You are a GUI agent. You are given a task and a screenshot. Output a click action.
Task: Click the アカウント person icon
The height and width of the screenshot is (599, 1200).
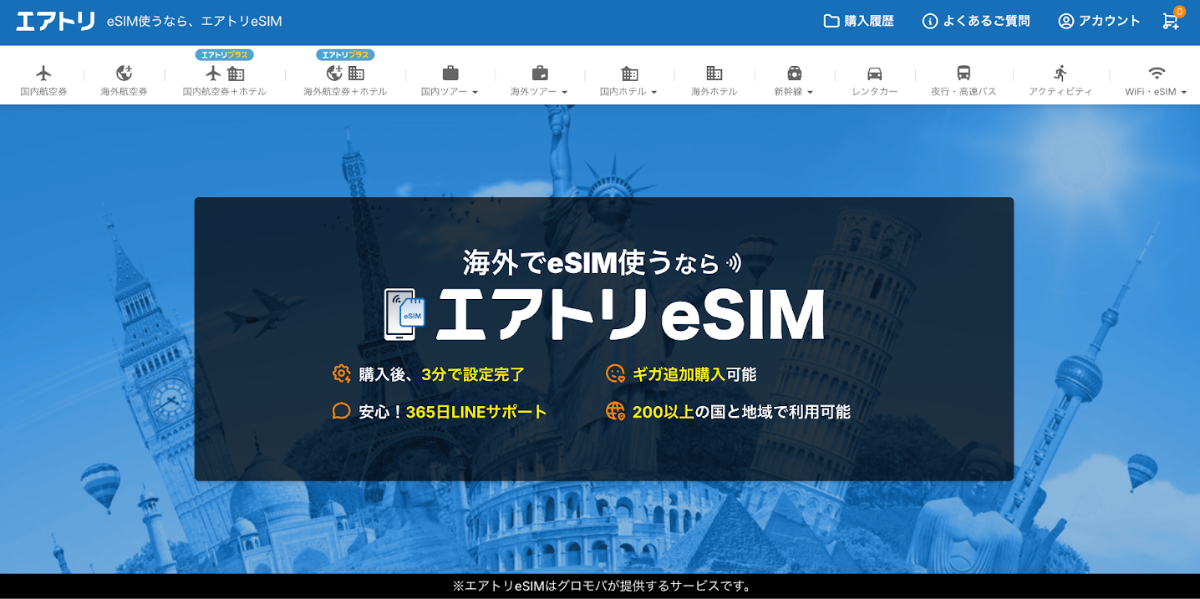tap(1065, 19)
